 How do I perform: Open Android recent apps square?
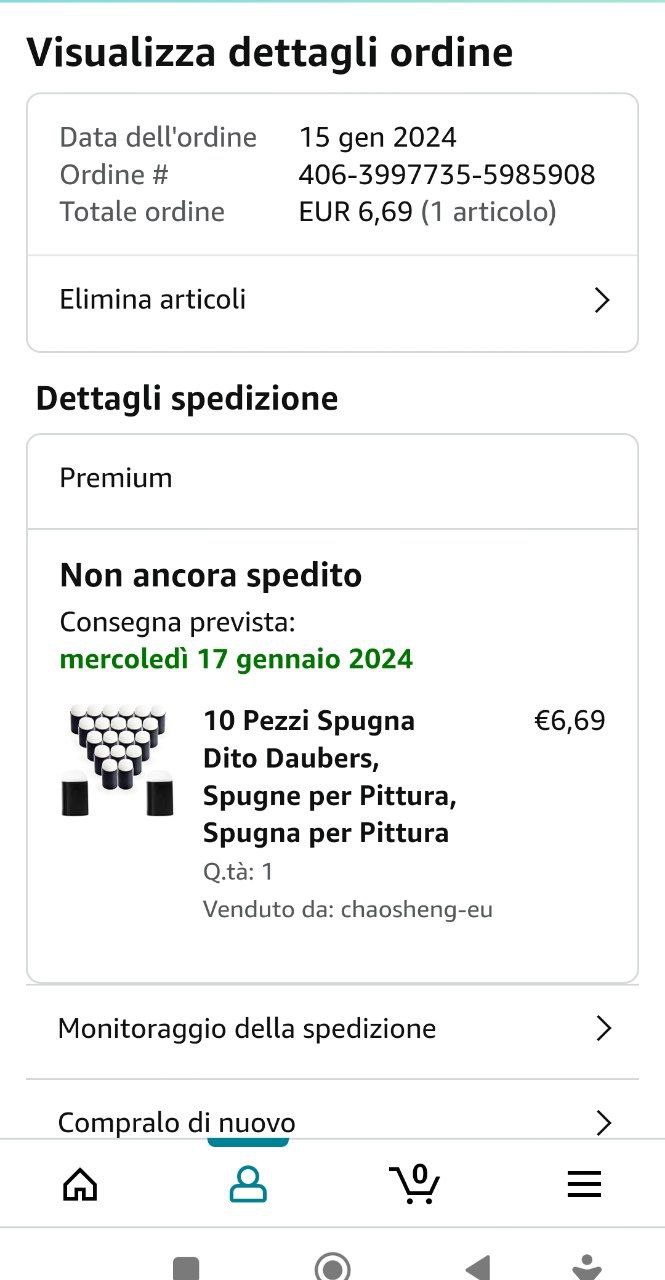point(186,1268)
